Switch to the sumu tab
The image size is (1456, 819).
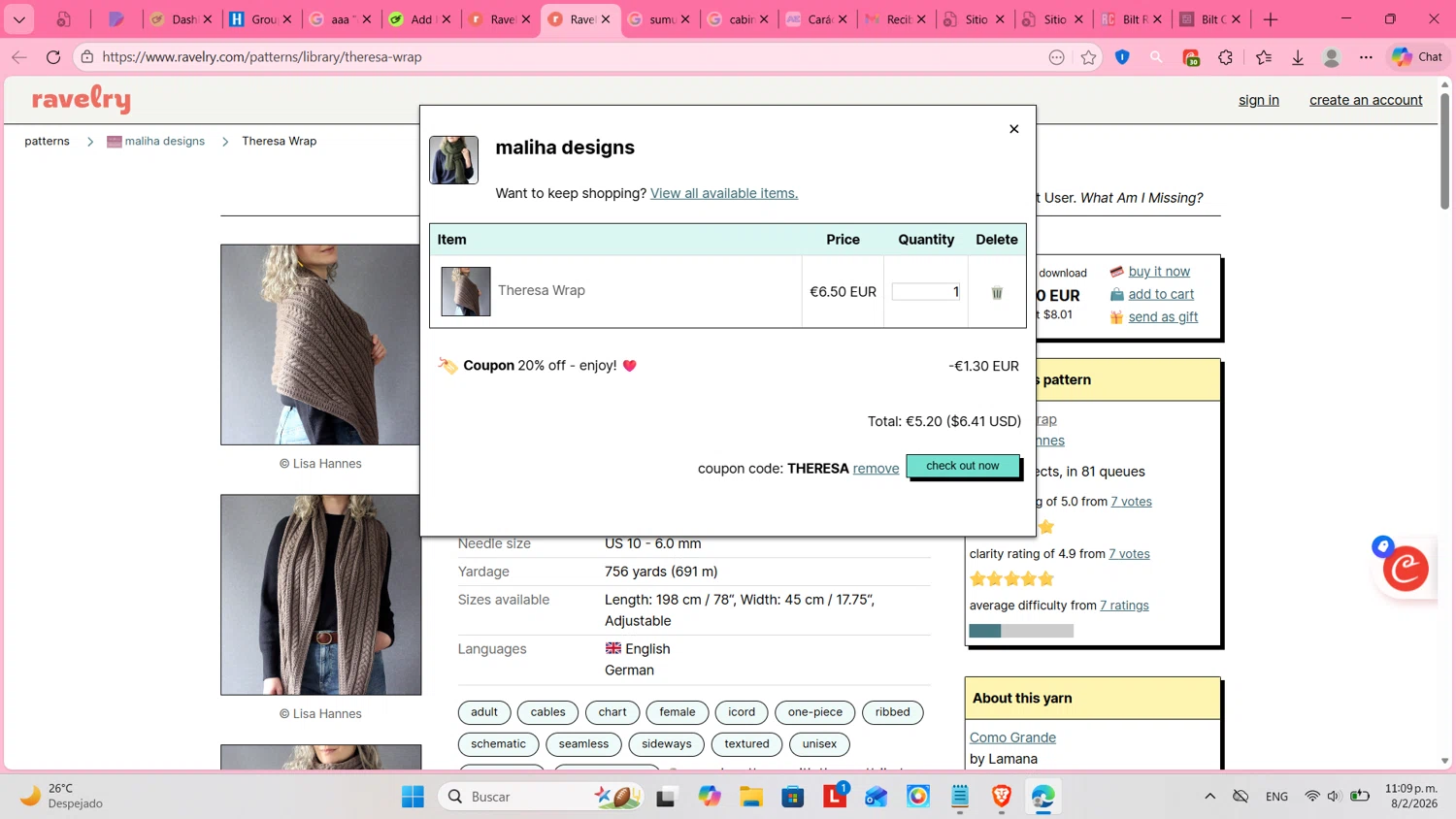pyautogui.click(x=660, y=19)
